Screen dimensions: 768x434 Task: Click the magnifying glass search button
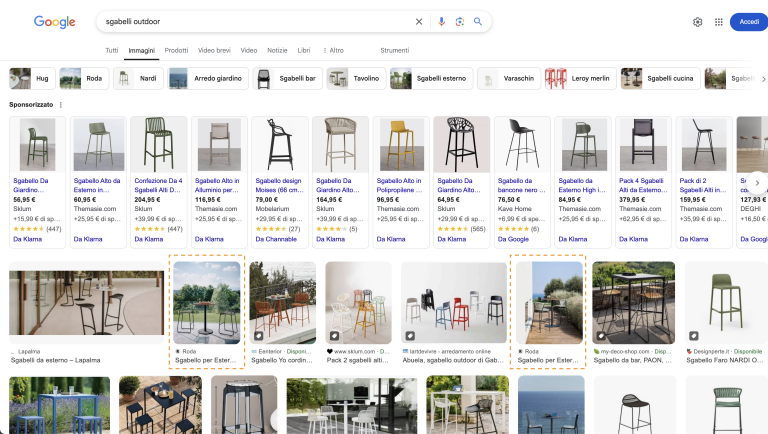point(479,22)
